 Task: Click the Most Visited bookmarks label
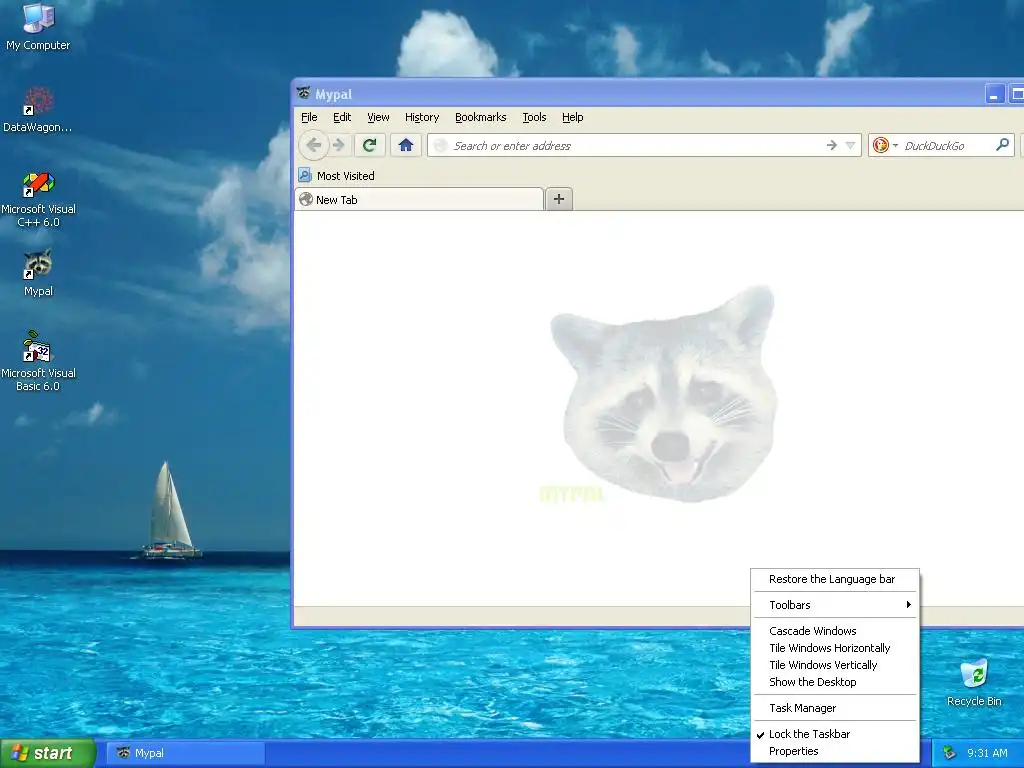coord(345,176)
